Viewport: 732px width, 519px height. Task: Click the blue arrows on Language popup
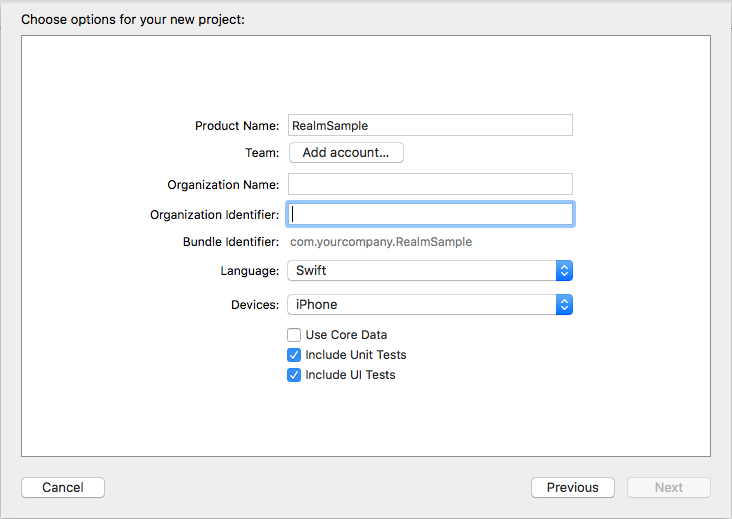coord(564,271)
